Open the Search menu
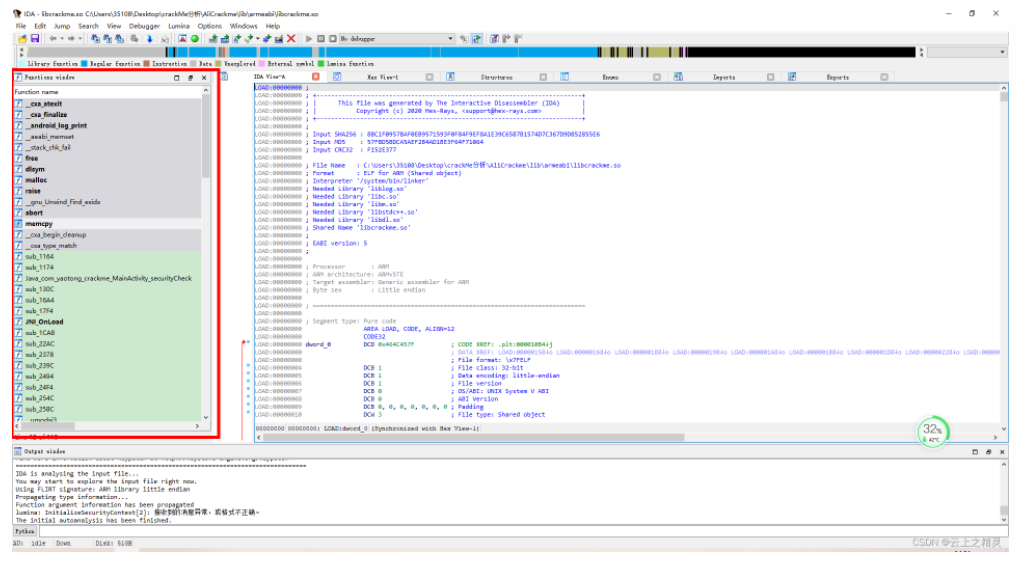Image resolution: width=1019 pixels, height=561 pixels. click(88, 26)
